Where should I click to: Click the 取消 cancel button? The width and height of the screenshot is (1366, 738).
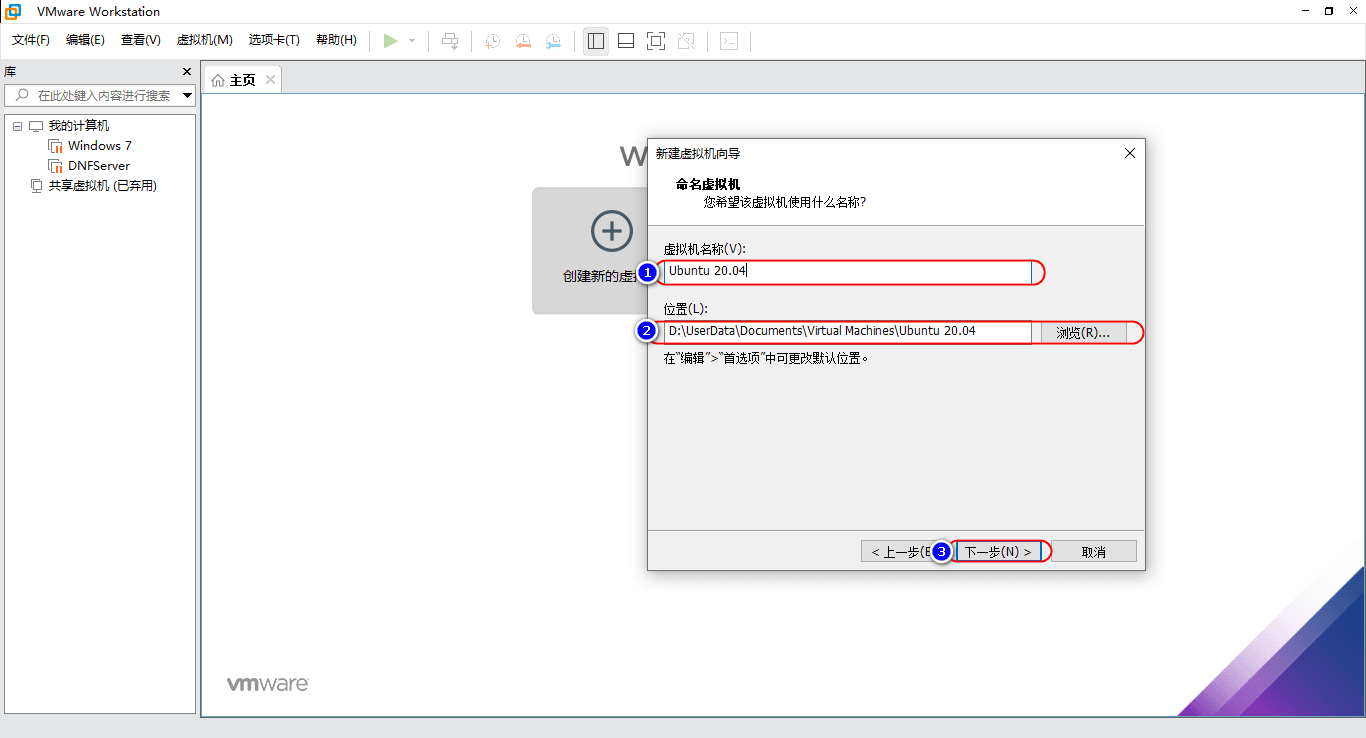click(1094, 552)
